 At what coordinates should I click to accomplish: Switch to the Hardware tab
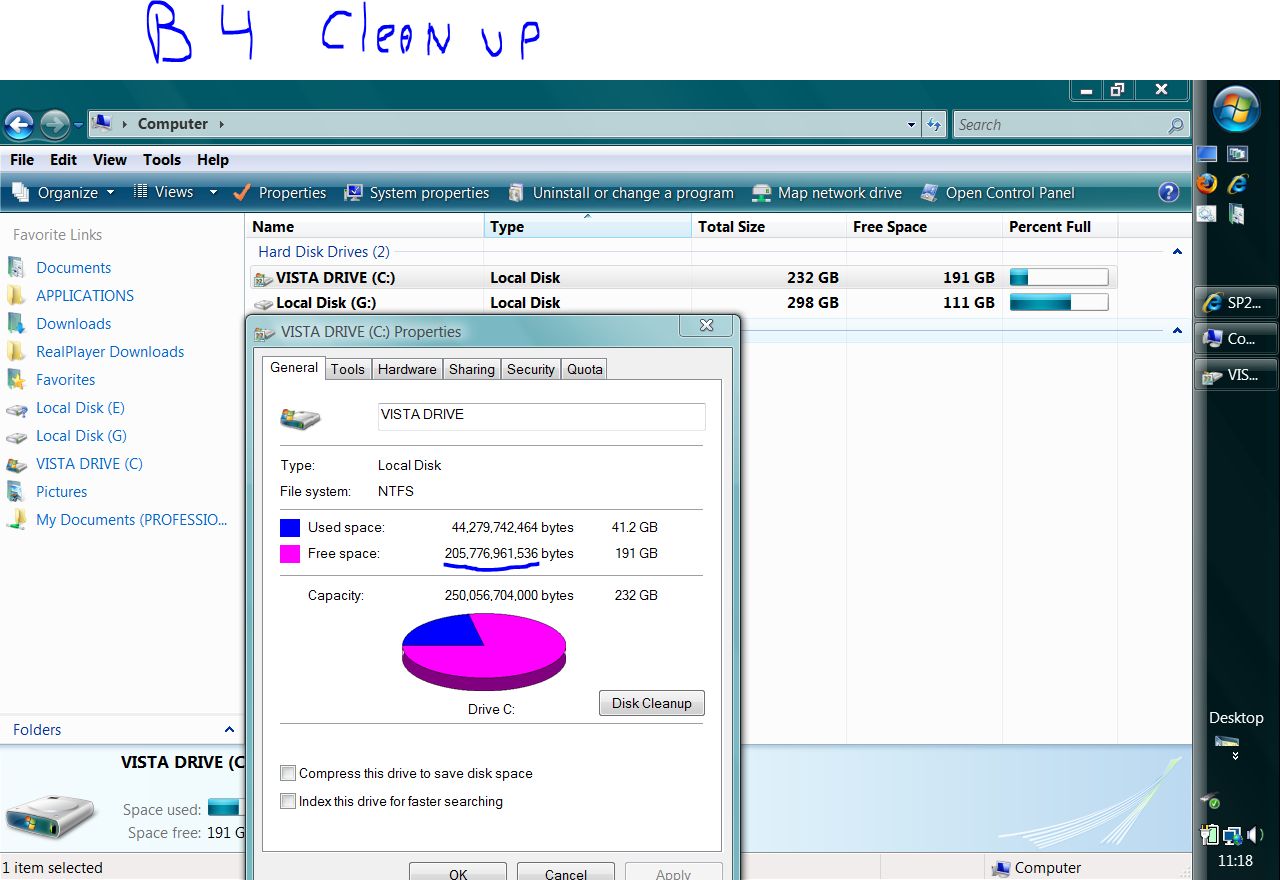pos(407,369)
